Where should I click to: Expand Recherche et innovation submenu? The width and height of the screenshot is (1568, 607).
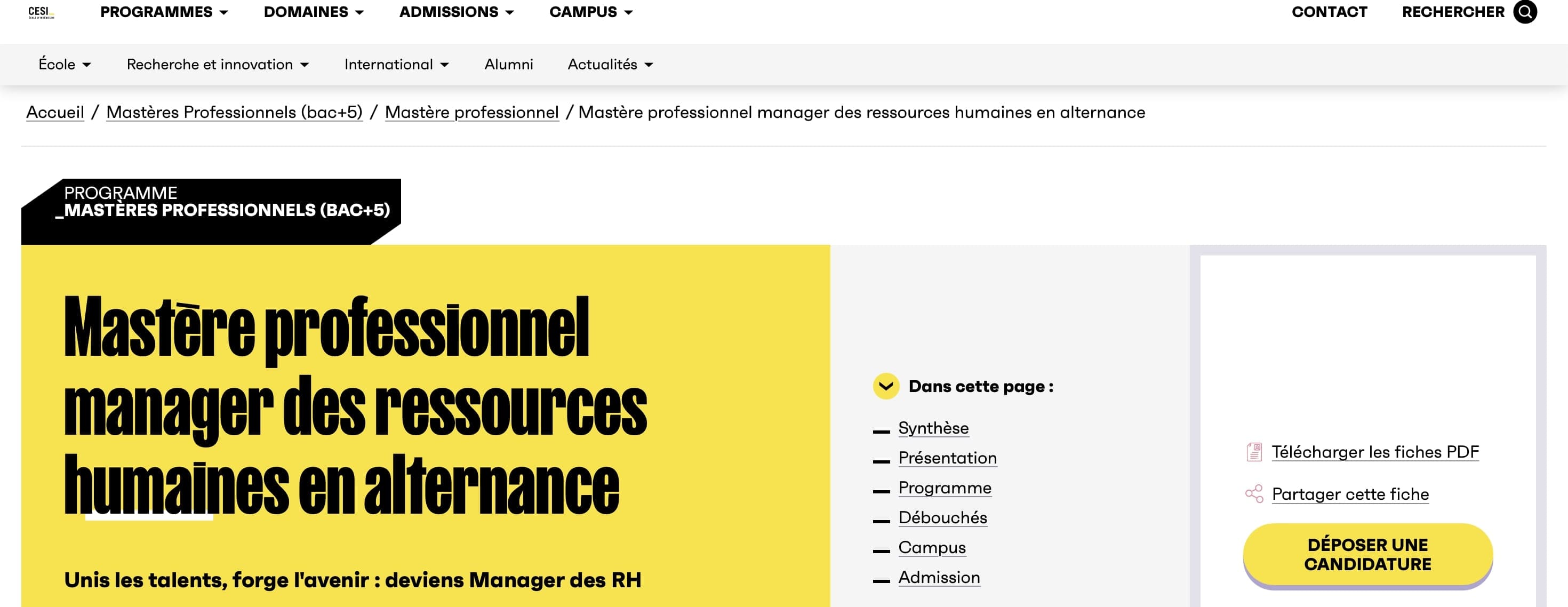tap(217, 64)
